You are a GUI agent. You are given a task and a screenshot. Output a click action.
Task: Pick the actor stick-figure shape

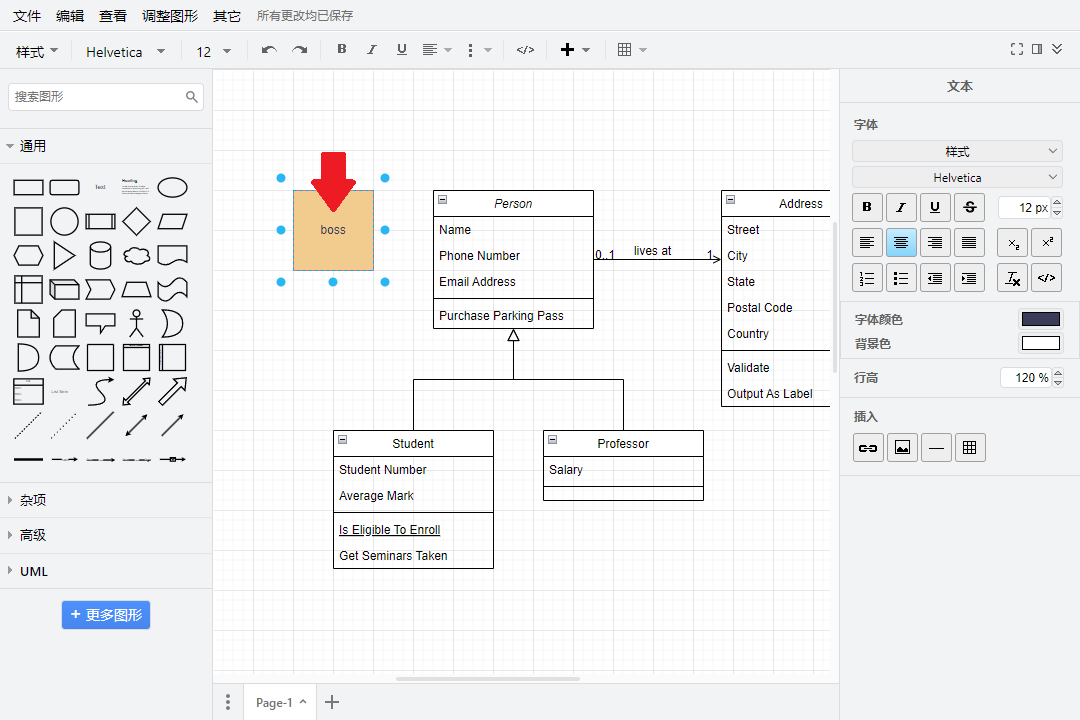coord(136,323)
